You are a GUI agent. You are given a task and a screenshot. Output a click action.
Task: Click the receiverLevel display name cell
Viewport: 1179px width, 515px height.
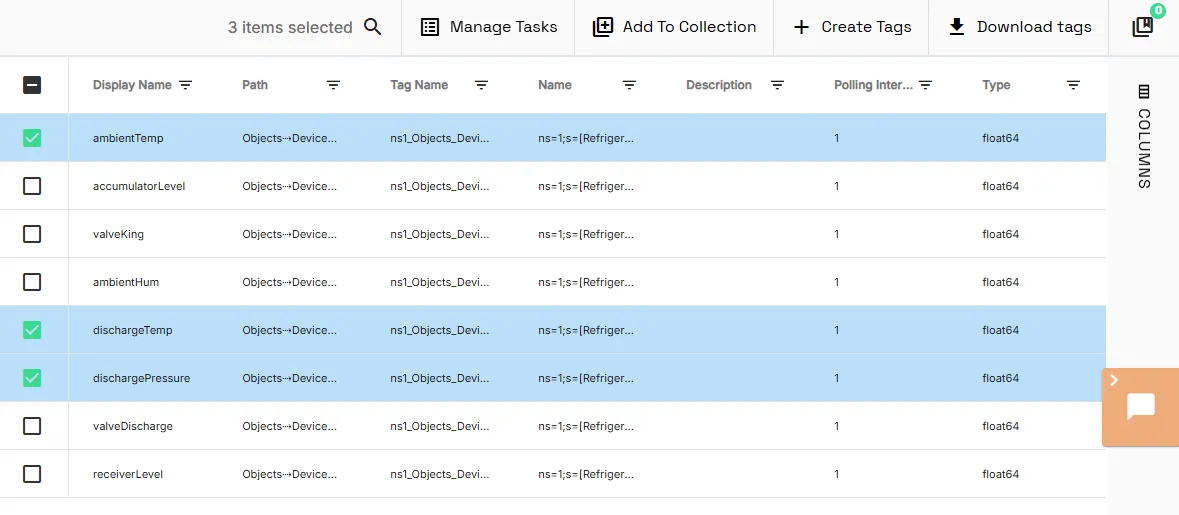[x=128, y=474]
